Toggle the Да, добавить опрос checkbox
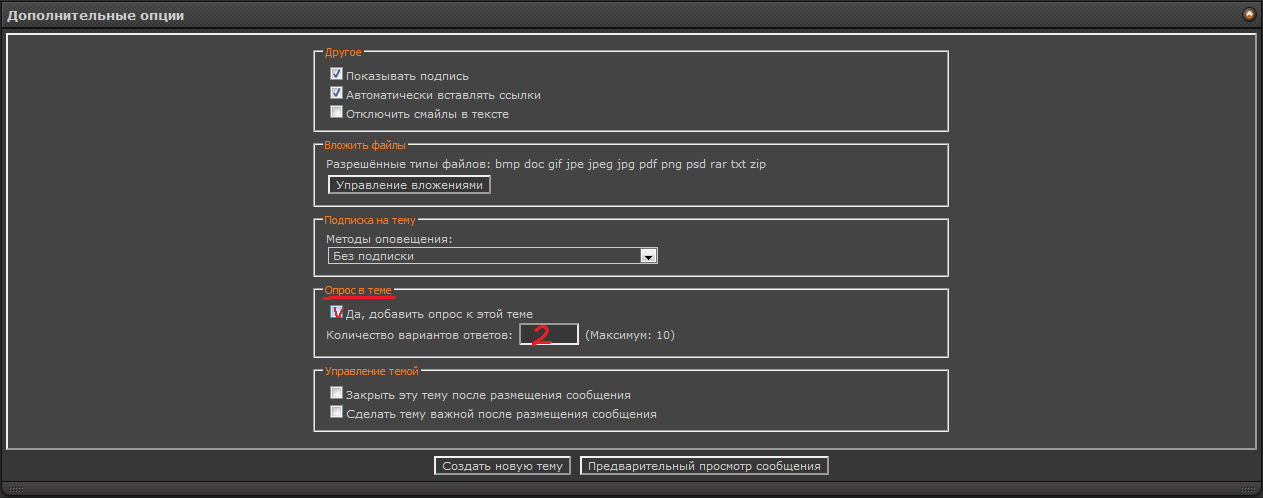The height and width of the screenshot is (499, 1263). 337,312
